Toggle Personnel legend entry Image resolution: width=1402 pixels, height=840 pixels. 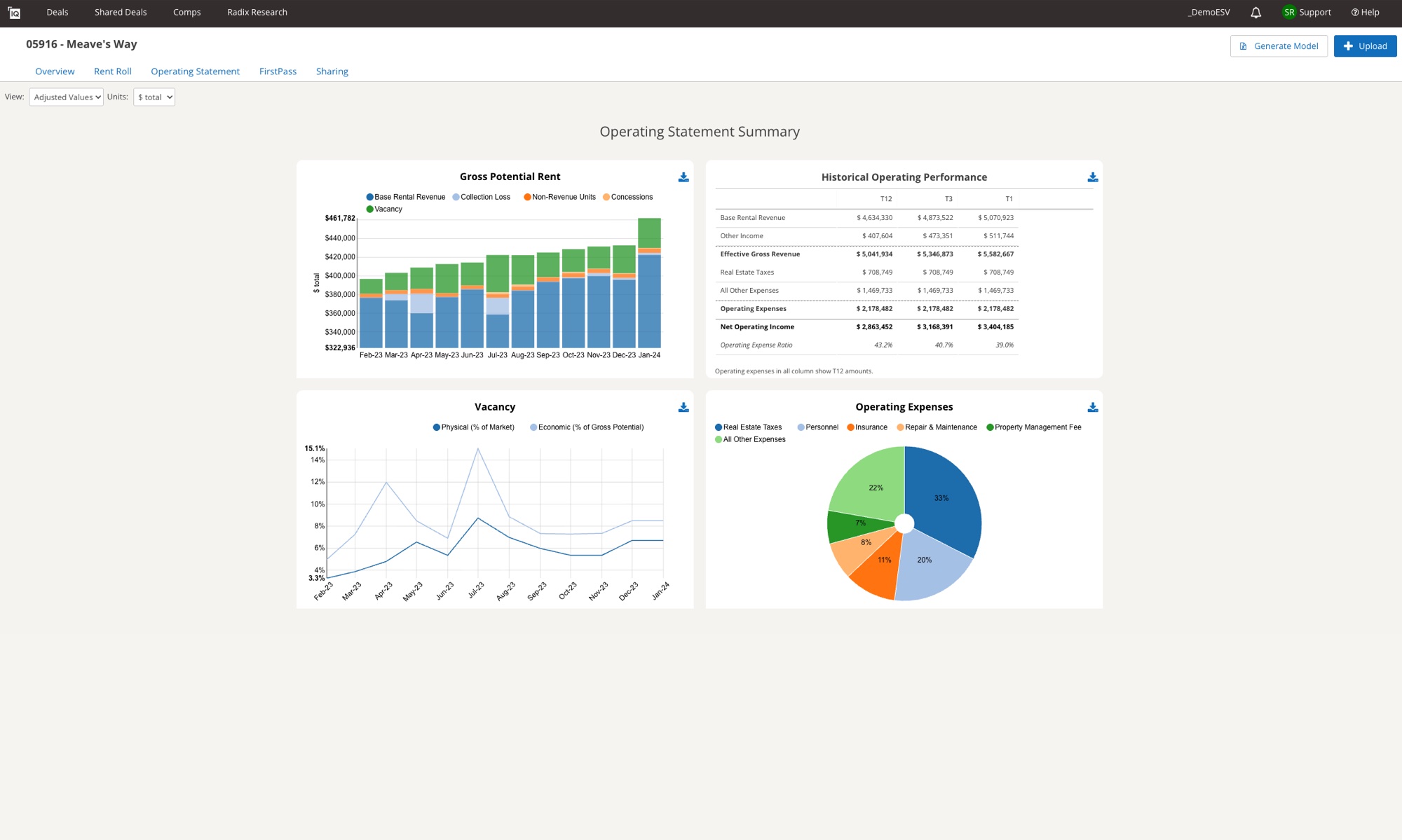tap(818, 427)
